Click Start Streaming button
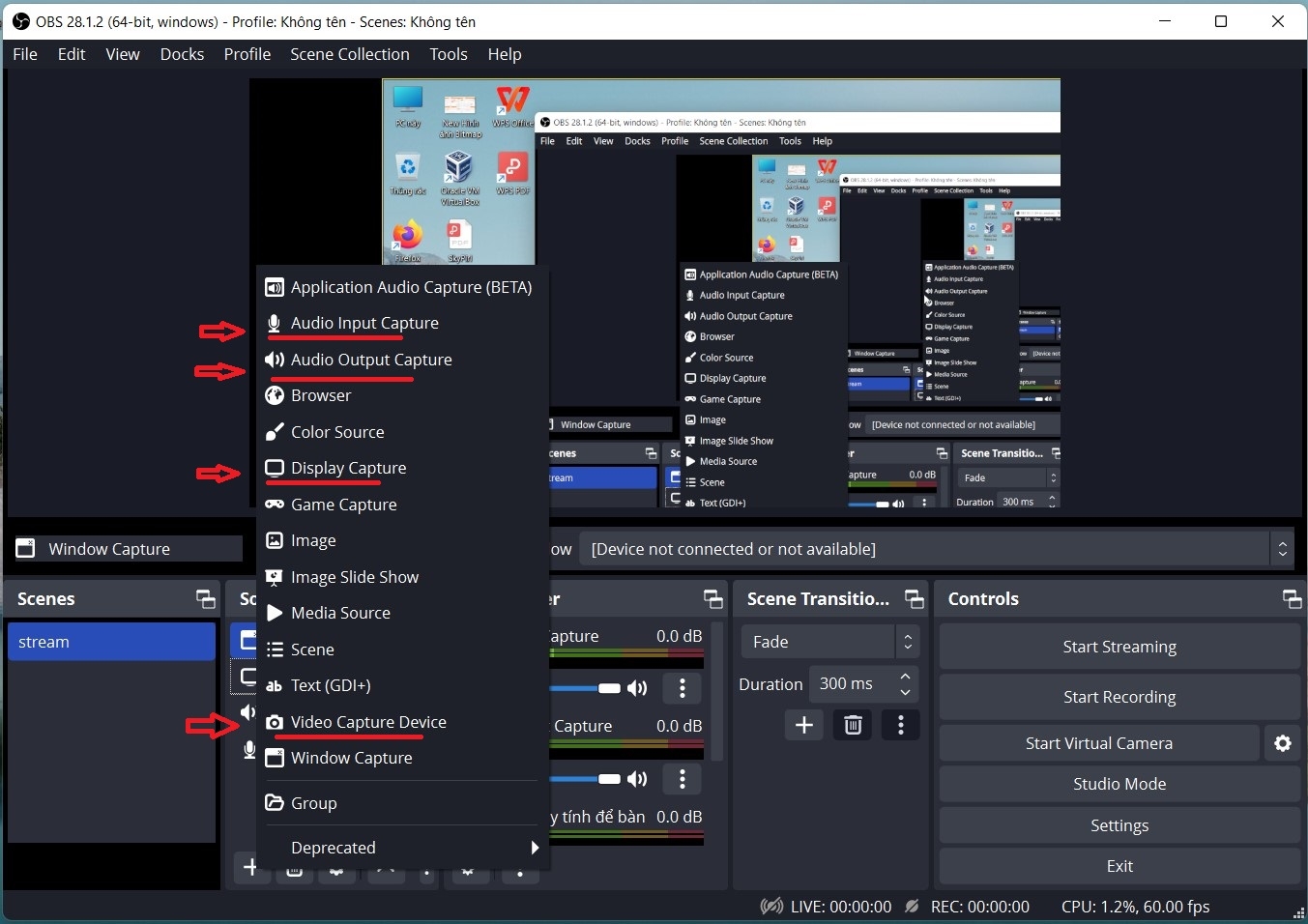This screenshot has width=1308, height=924. pos(1119,647)
